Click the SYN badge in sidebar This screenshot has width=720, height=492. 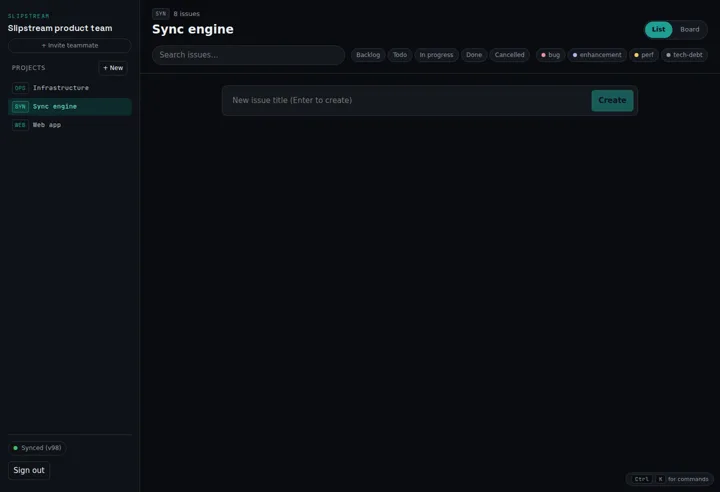20,107
